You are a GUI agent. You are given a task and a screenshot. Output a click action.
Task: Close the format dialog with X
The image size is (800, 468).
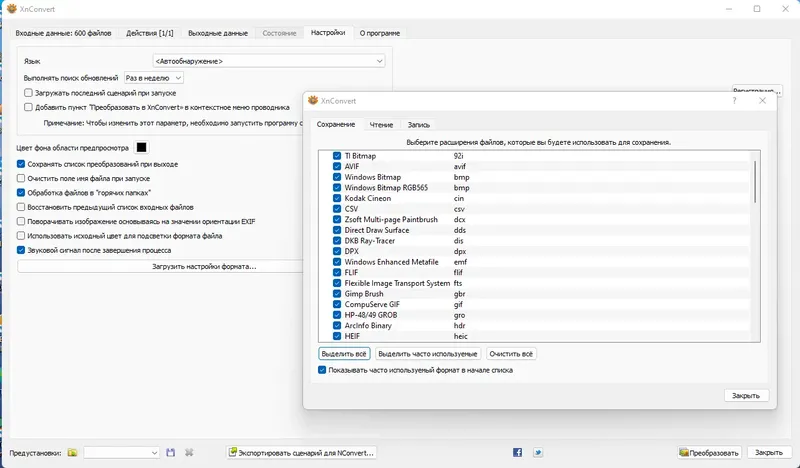[x=762, y=101]
